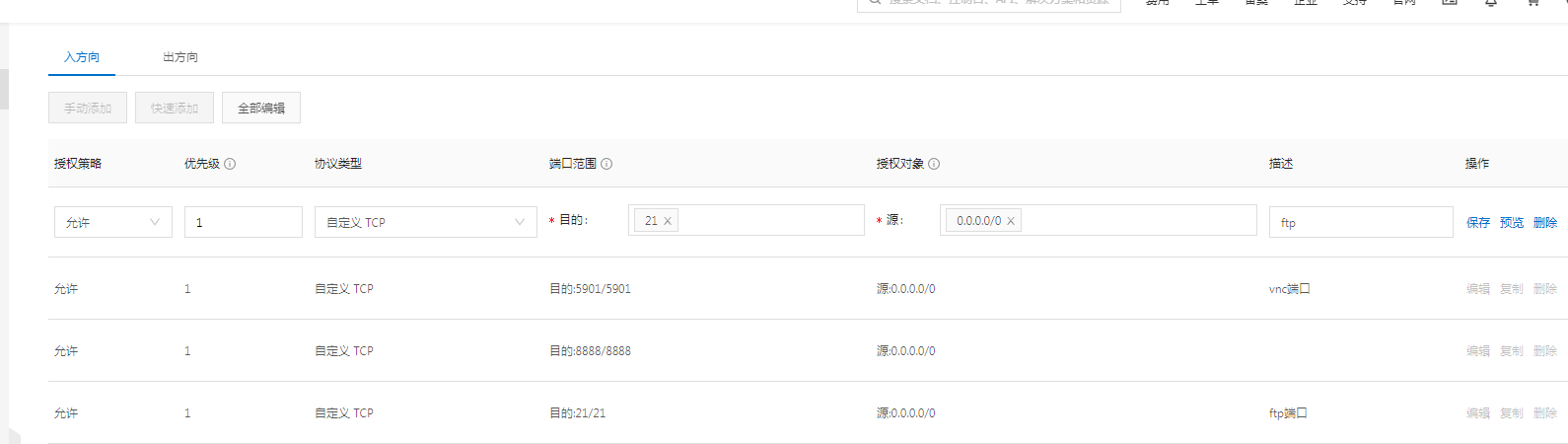Screen dimensions: 1568x444
Task: Edit the 8888/8888 port rule
Action: (x=1478, y=351)
